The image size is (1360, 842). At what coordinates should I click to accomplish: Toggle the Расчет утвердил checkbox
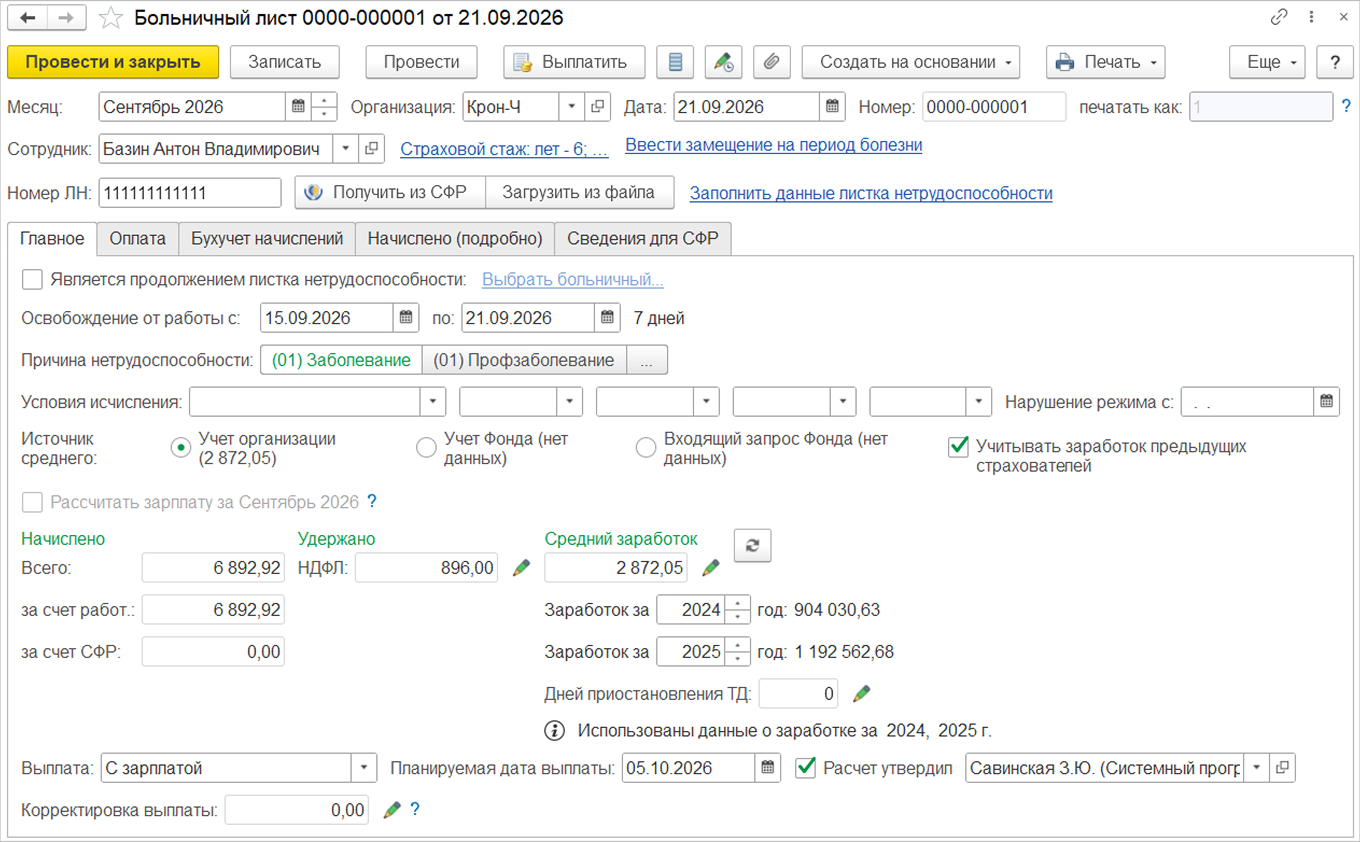(x=805, y=768)
